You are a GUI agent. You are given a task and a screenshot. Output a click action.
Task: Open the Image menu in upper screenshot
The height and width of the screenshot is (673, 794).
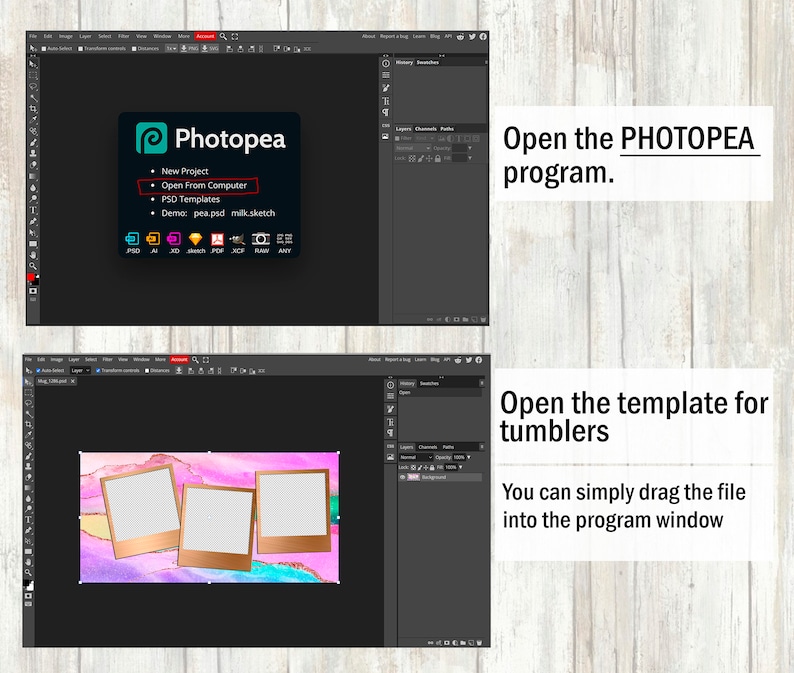point(66,36)
